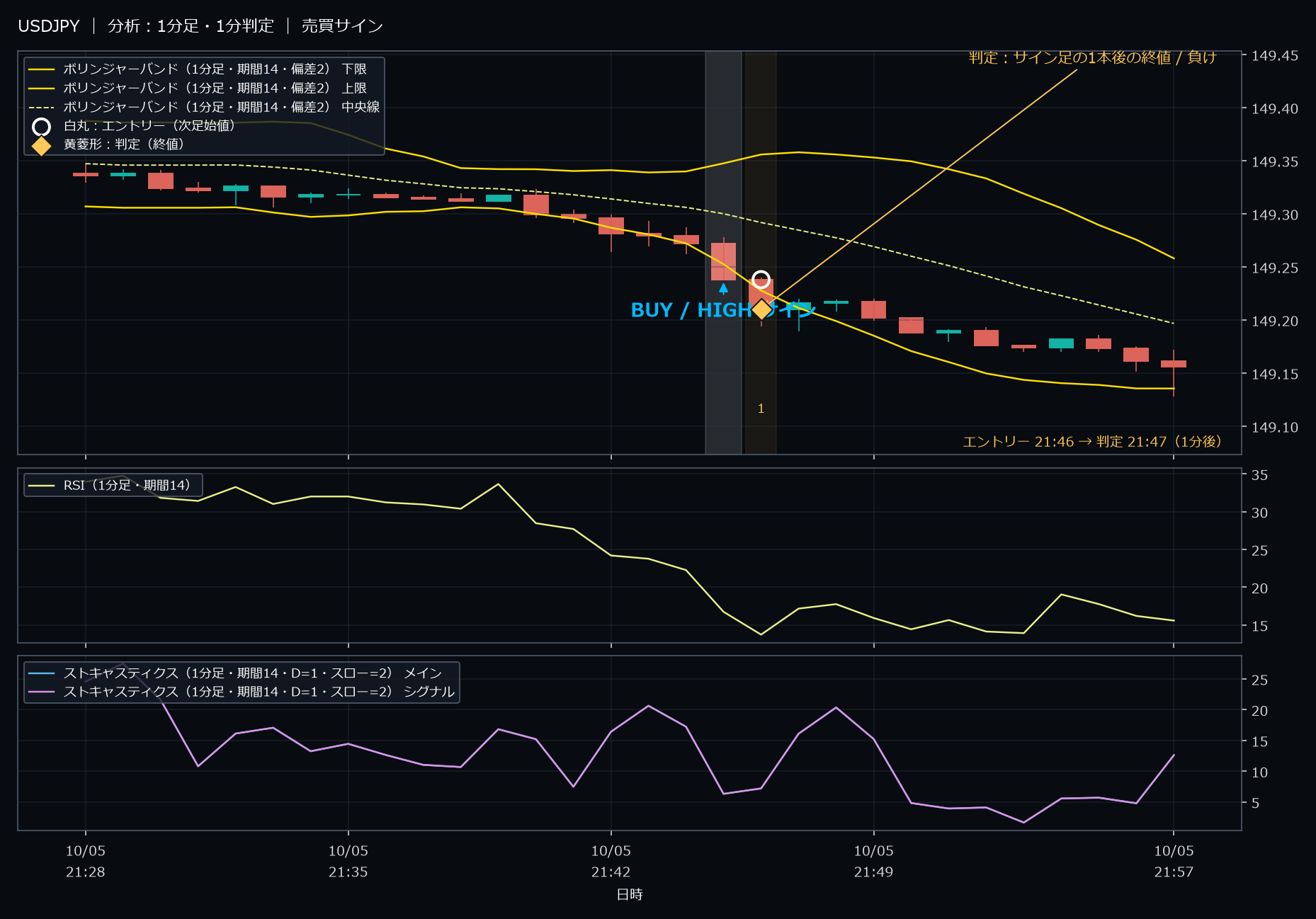This screenshot has height=919, width=1316.
Task: Click the blue up-arrow buy signal marker
Action: tap(723, 289)
